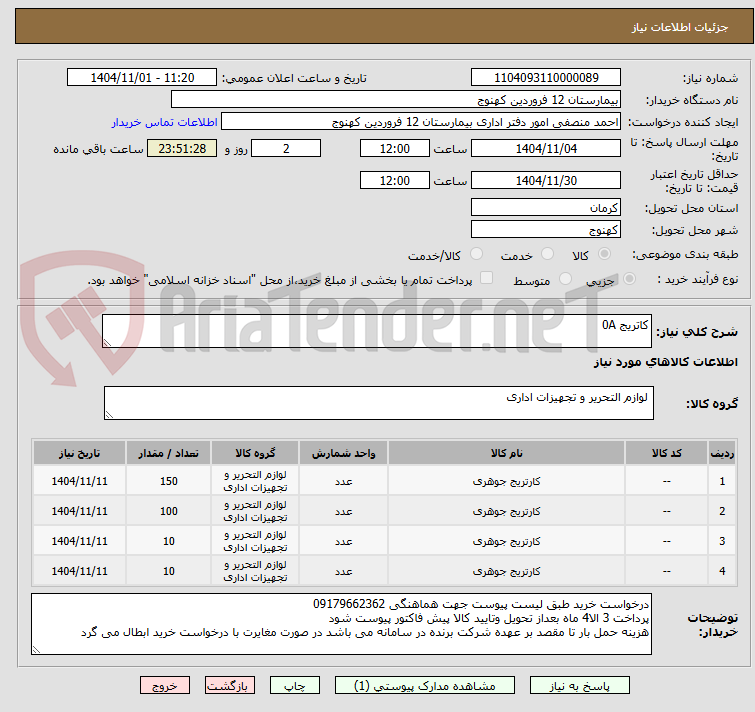Click the price validity date 1404/11/30
755x712 pixels.
click(x=546, y=180)
